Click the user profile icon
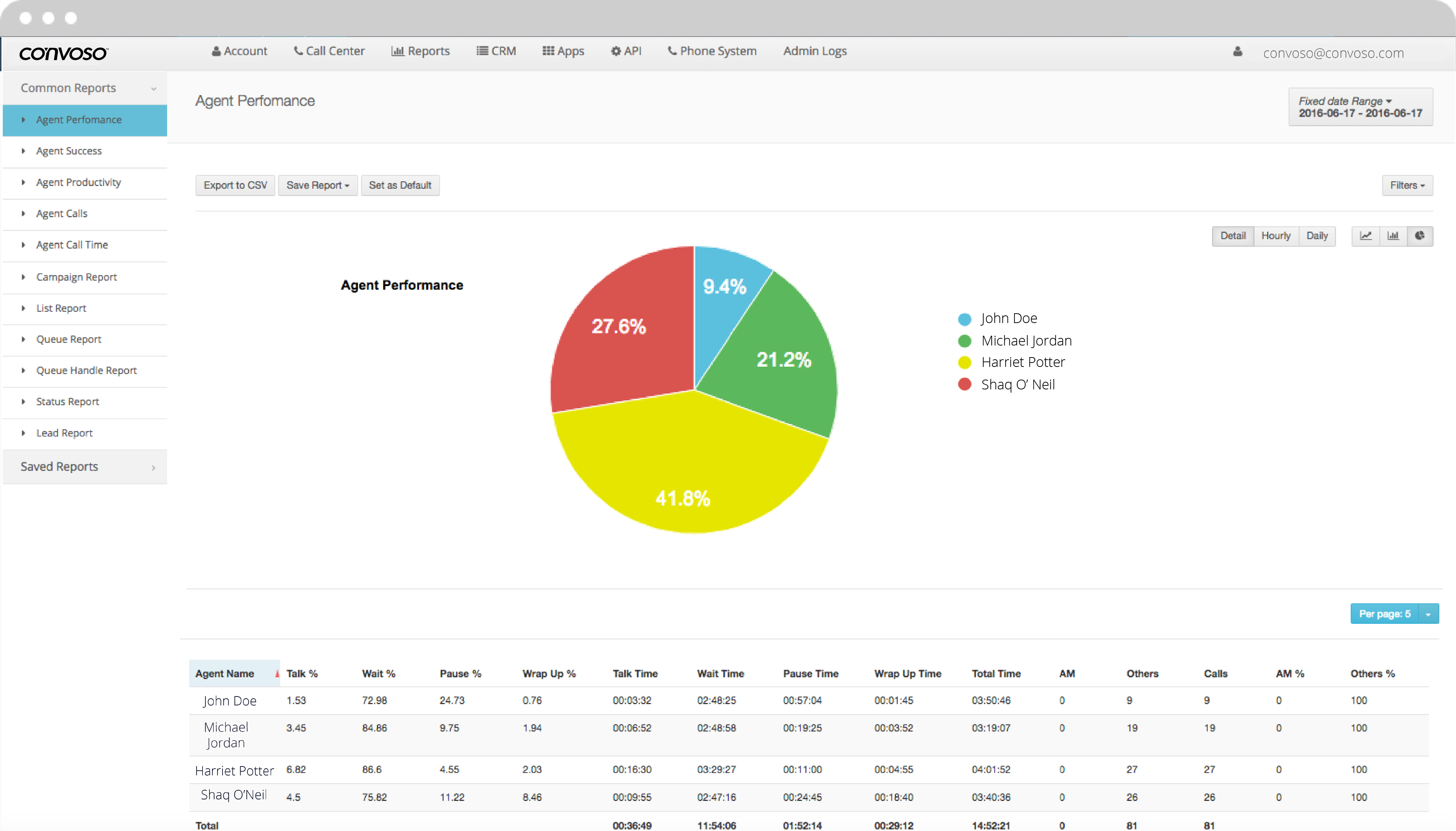This screenshot has width=1456, height=831. tap(1237, 52)
